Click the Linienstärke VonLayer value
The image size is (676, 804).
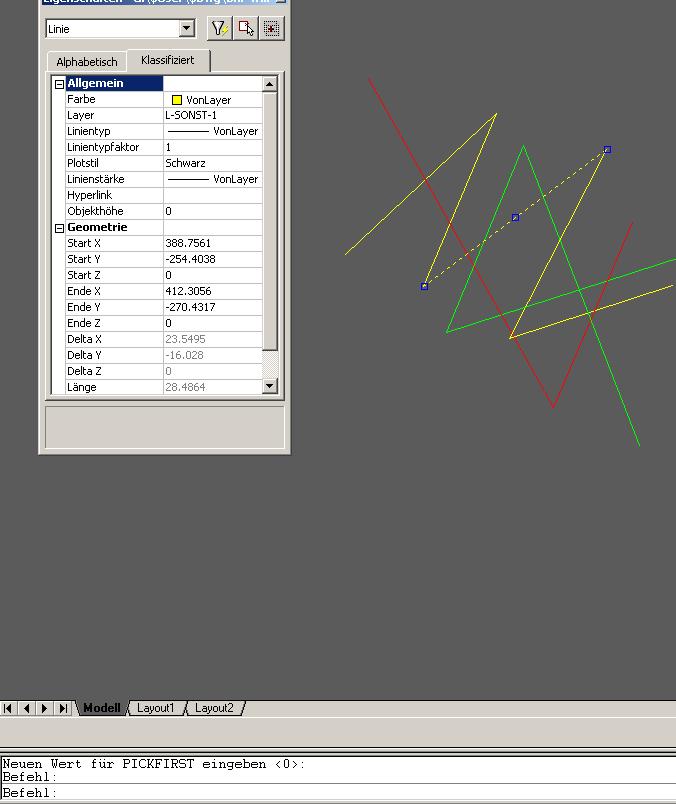coord(212,179)
